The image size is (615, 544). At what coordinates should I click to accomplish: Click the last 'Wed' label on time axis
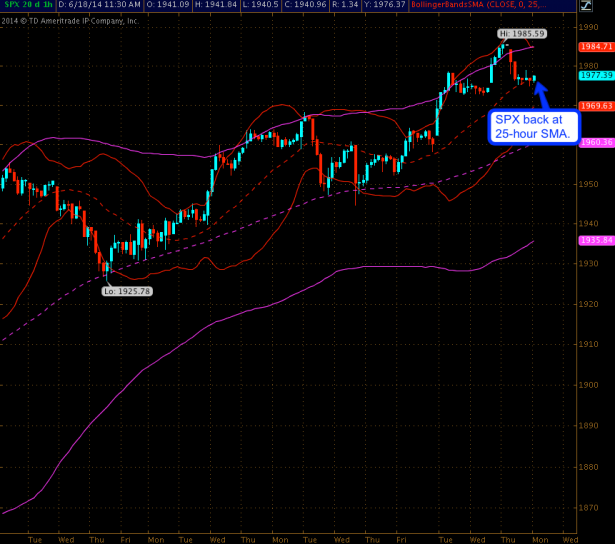pos(569,537)
